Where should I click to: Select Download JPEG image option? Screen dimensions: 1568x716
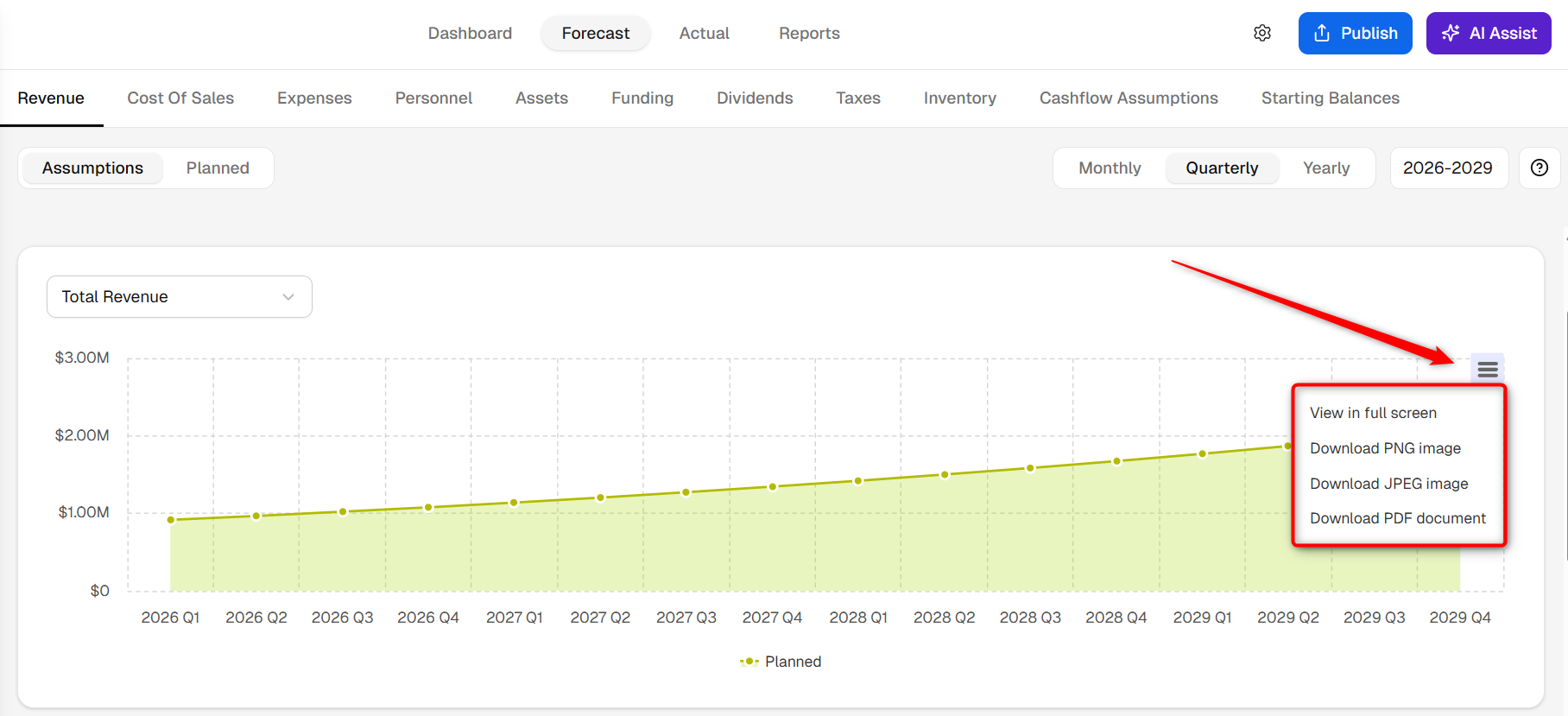tap(1388, 484)
